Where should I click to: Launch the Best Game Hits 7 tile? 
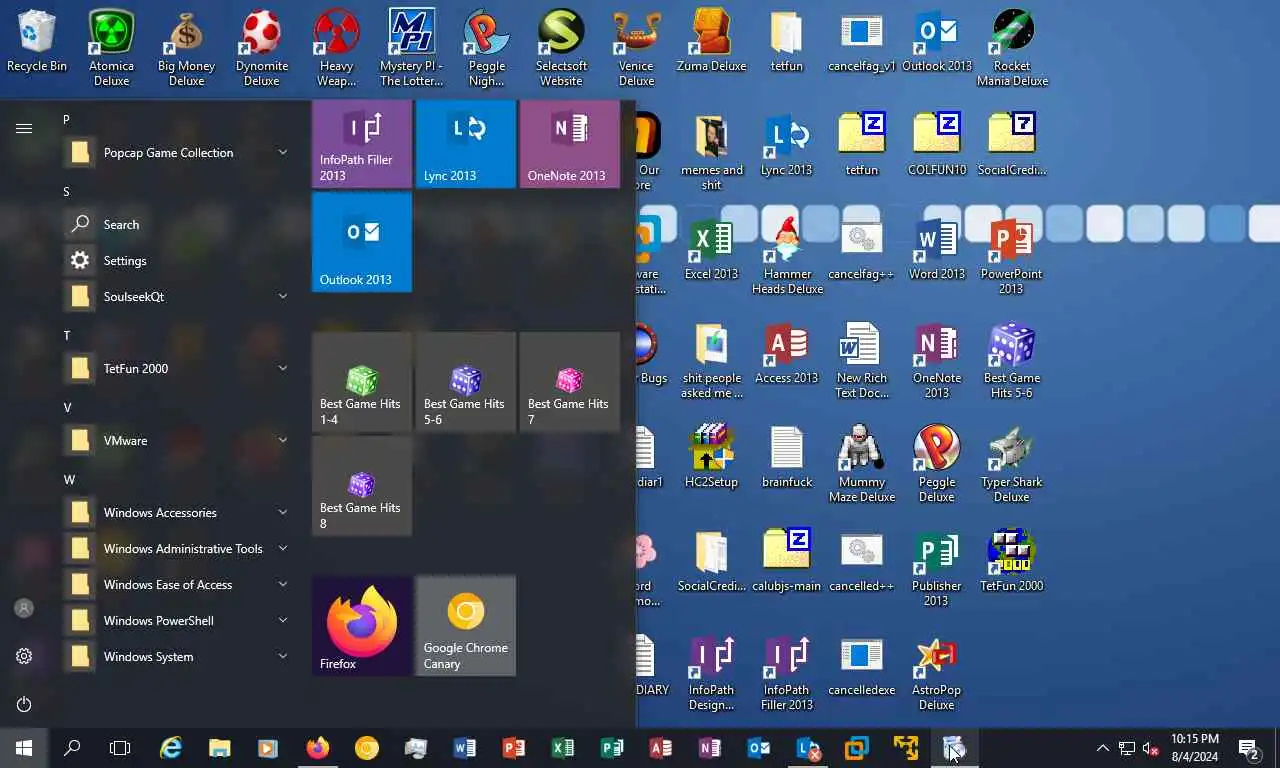tap(570, 382)
